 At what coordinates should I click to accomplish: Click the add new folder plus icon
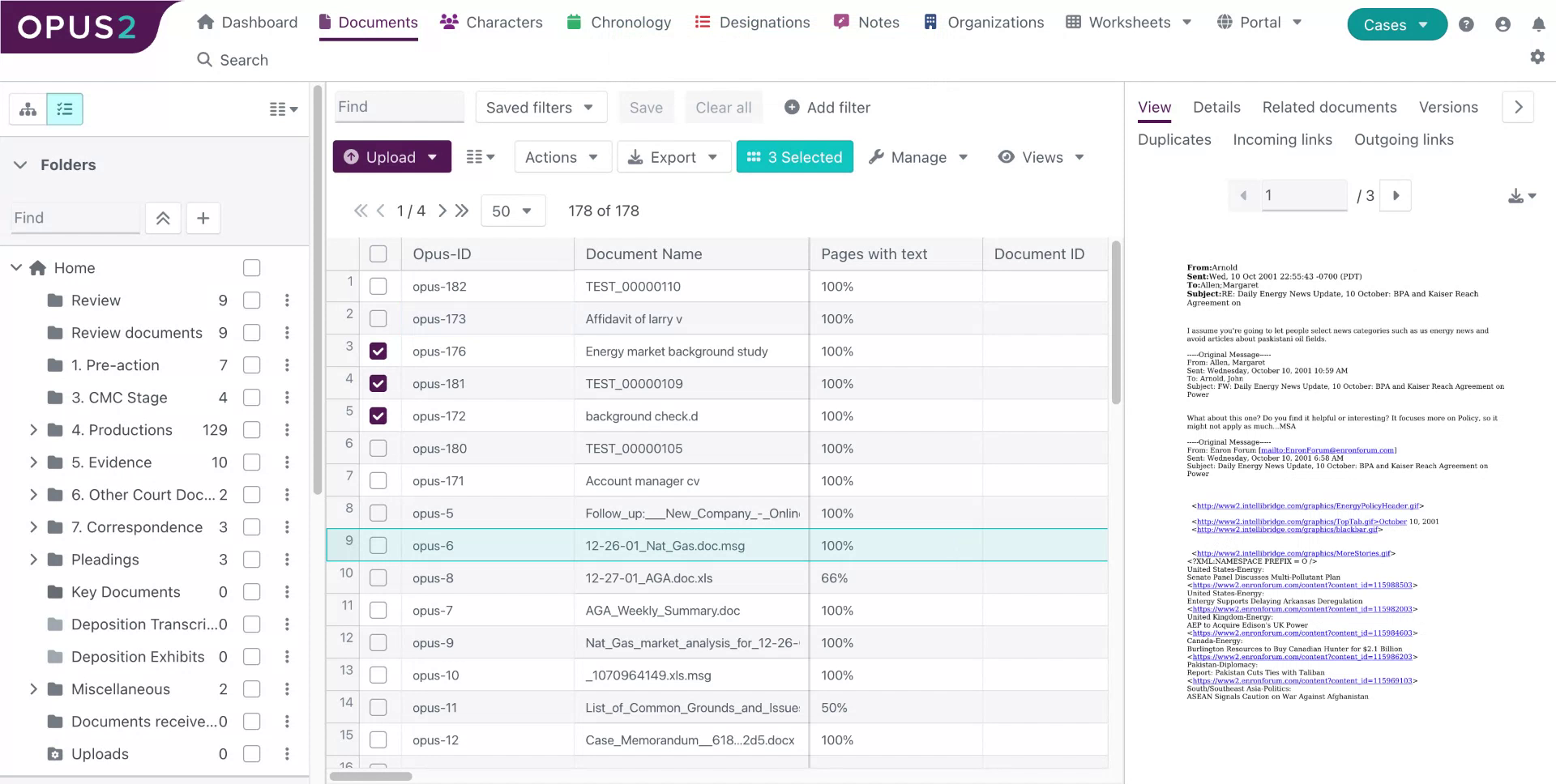click(x=203, y=218)
